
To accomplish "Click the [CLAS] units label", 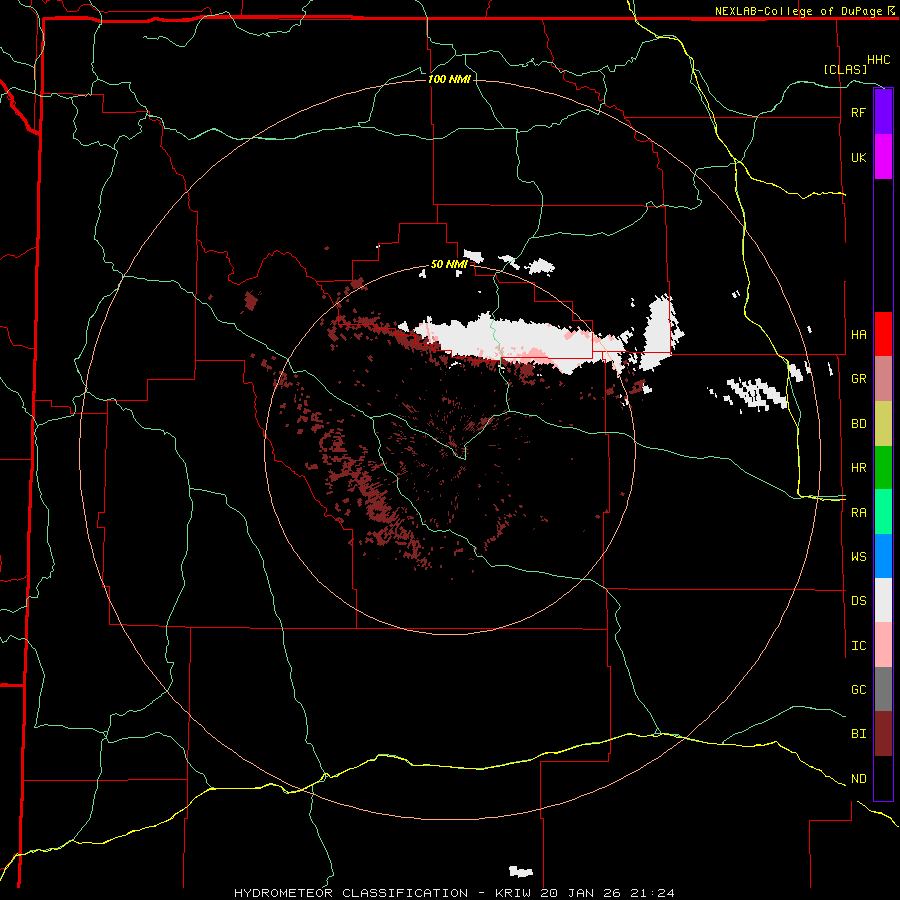I will click(x=845, y=69).
